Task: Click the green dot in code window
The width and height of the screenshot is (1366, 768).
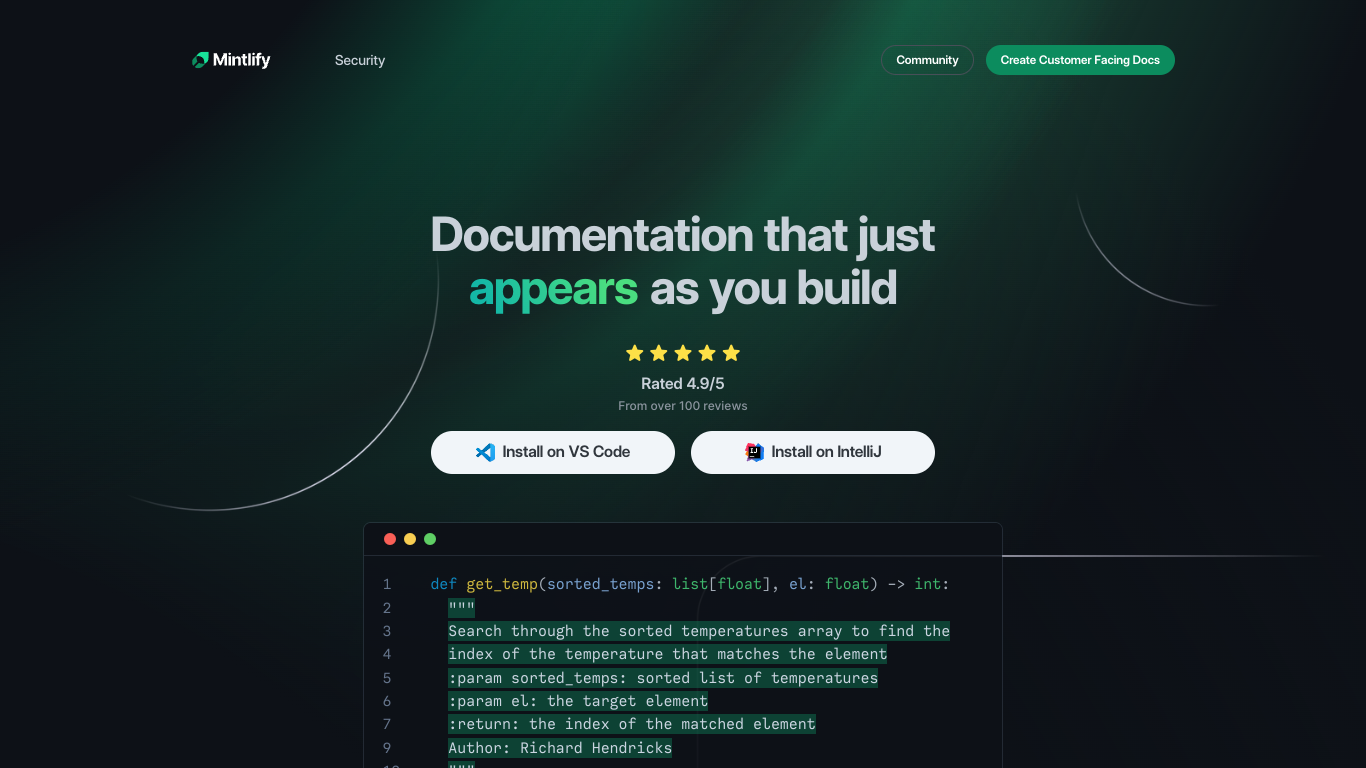Action: [430, 539]
